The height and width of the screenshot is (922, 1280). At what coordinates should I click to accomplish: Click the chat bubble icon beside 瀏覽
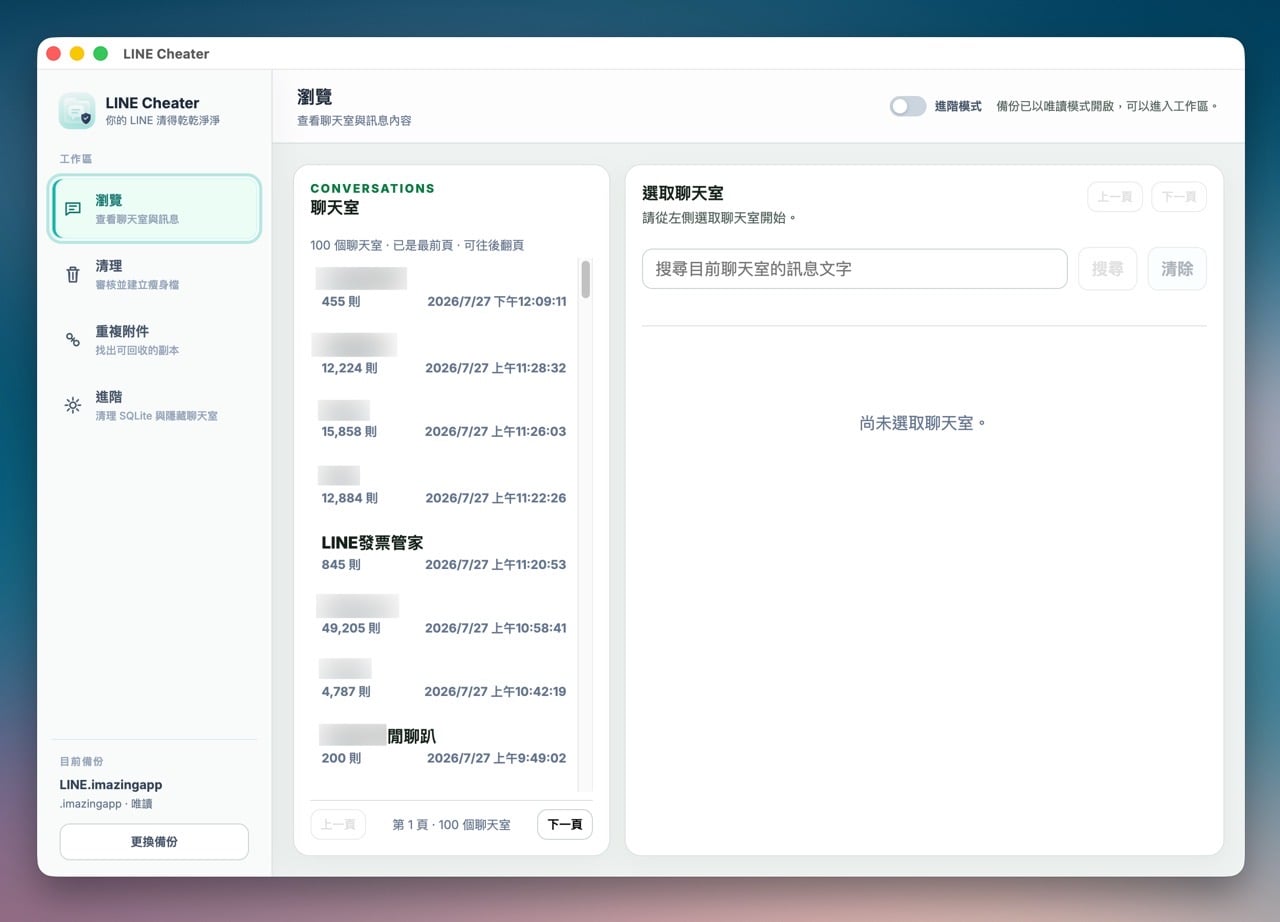click(x=73, y=209)
